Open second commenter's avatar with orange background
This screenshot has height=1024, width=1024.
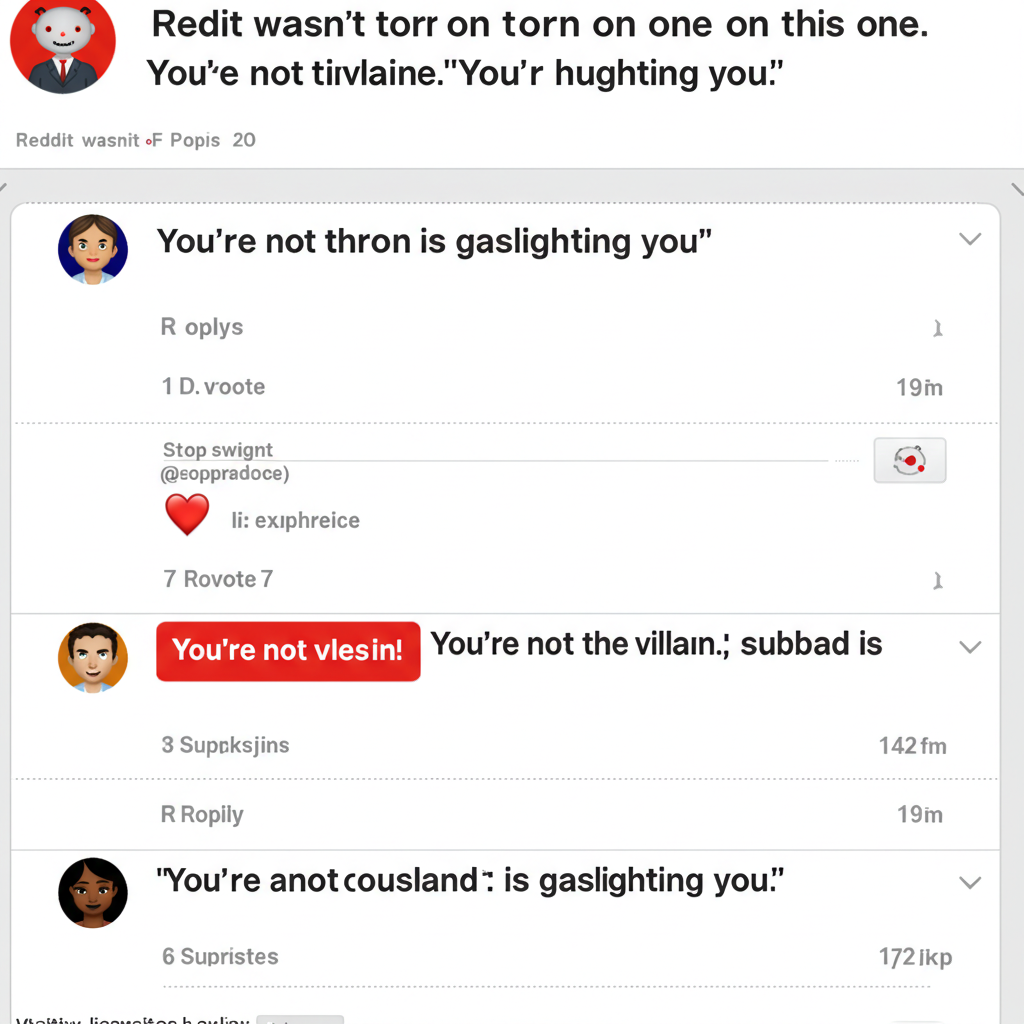93,658
